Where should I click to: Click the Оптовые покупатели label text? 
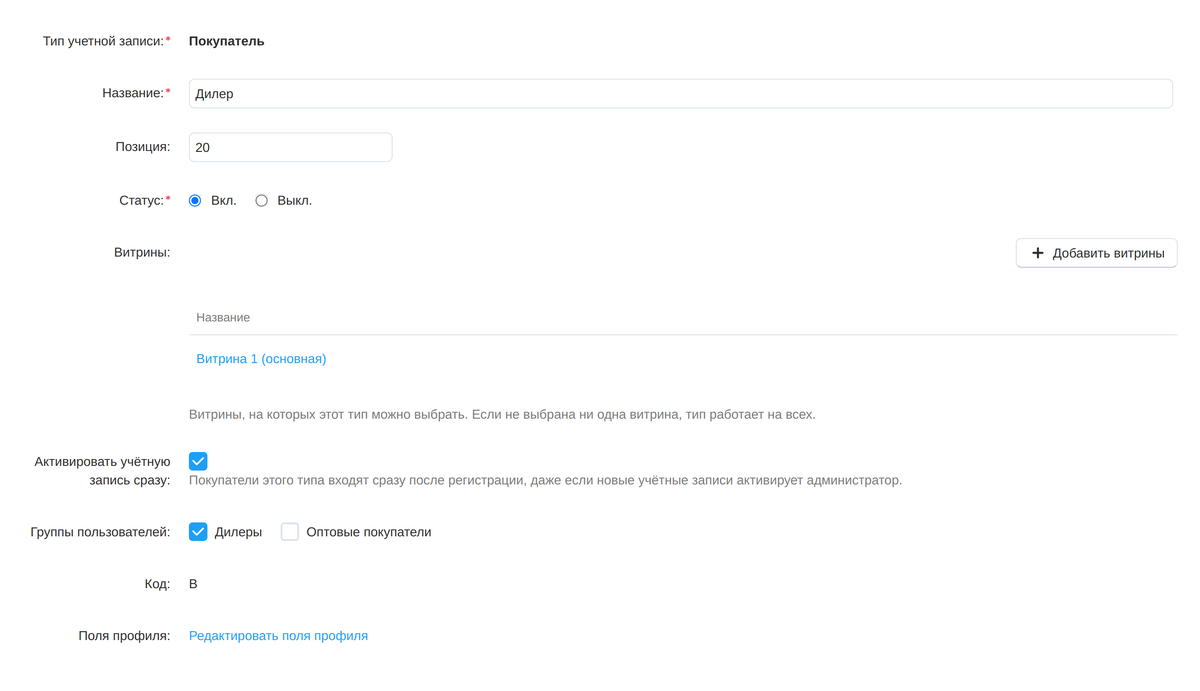click(x=369, y=532)
